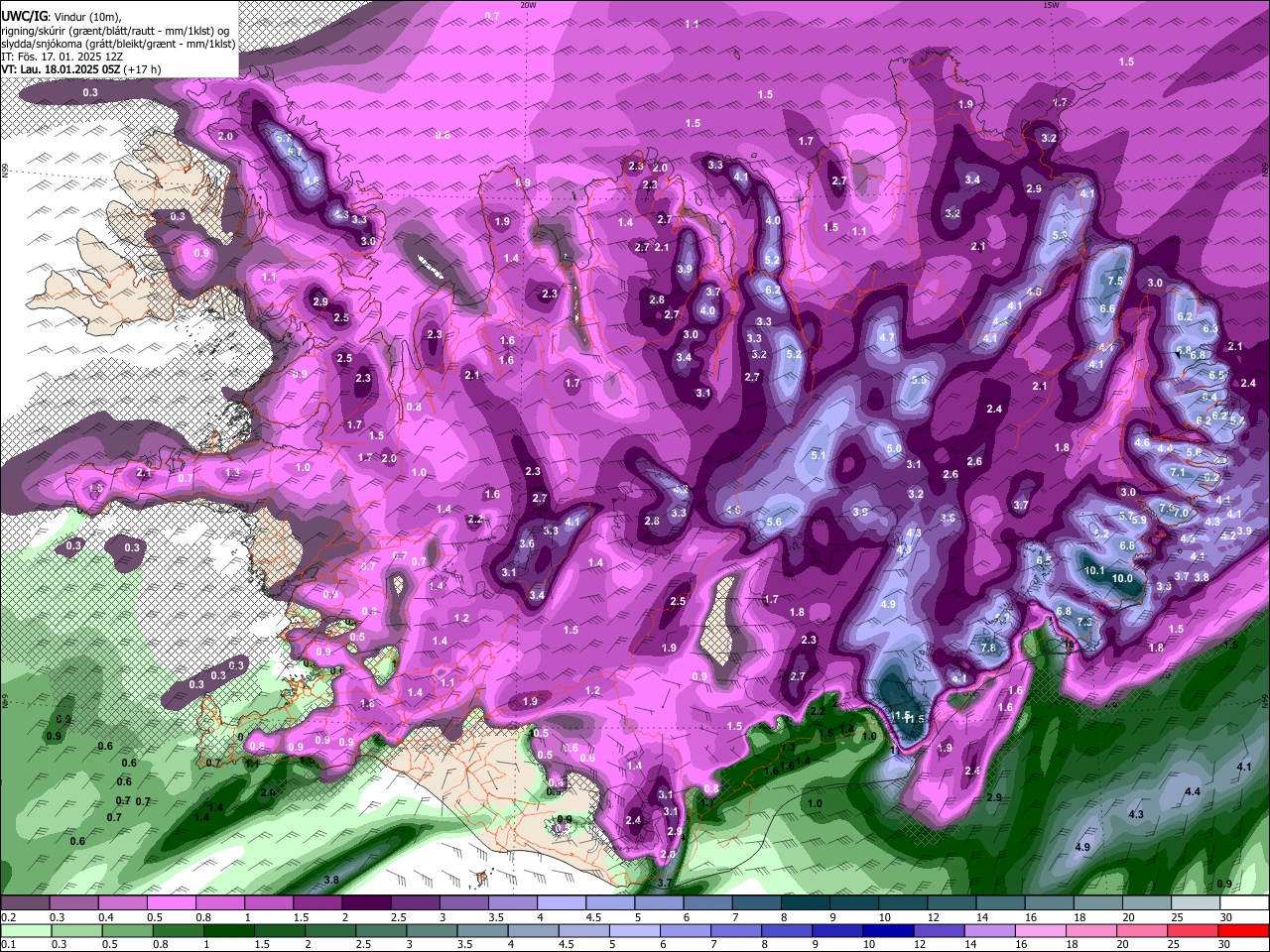The height and width of the screenshot is (952, 1270).
Task: Pick the light lavender snow swatch between 4 and 4.5
Action: [562, 903]
